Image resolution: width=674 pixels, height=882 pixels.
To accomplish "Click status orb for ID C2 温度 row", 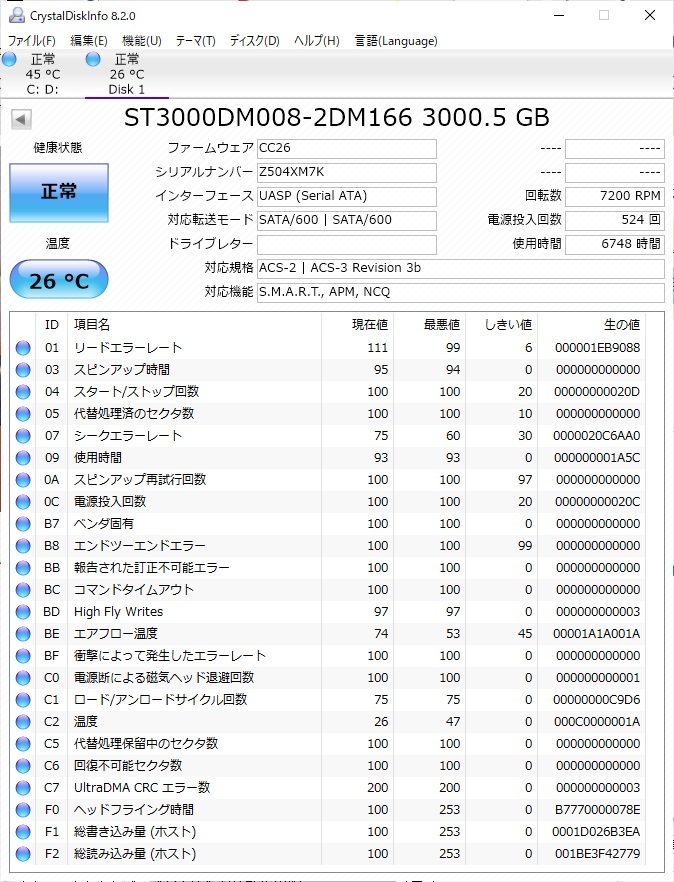I will [23, 722].
